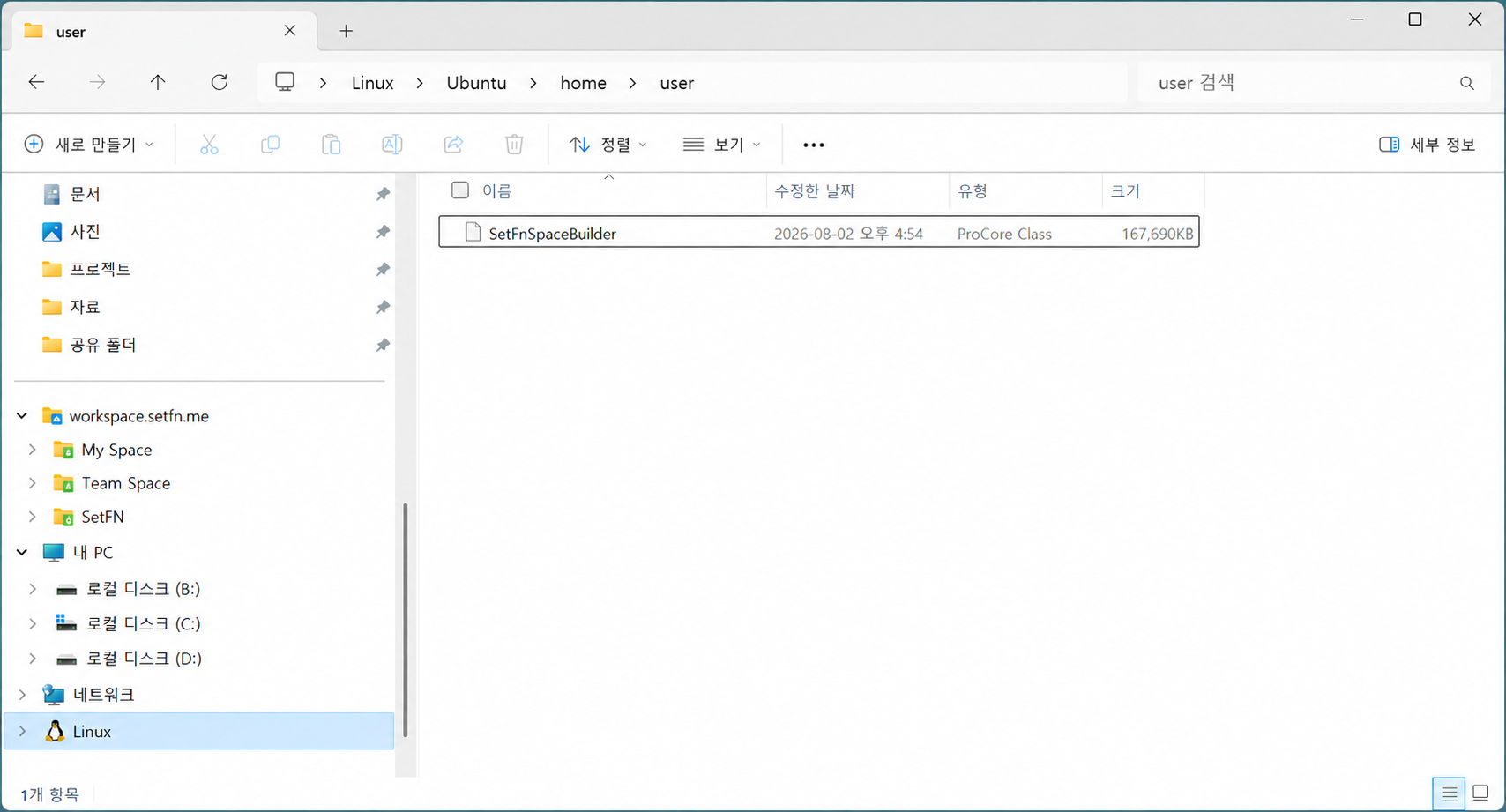Screen dimensions: 1506x812
Task: Expand 로컬 디스크 (D:) drive
Action: (x=33, y=658)
